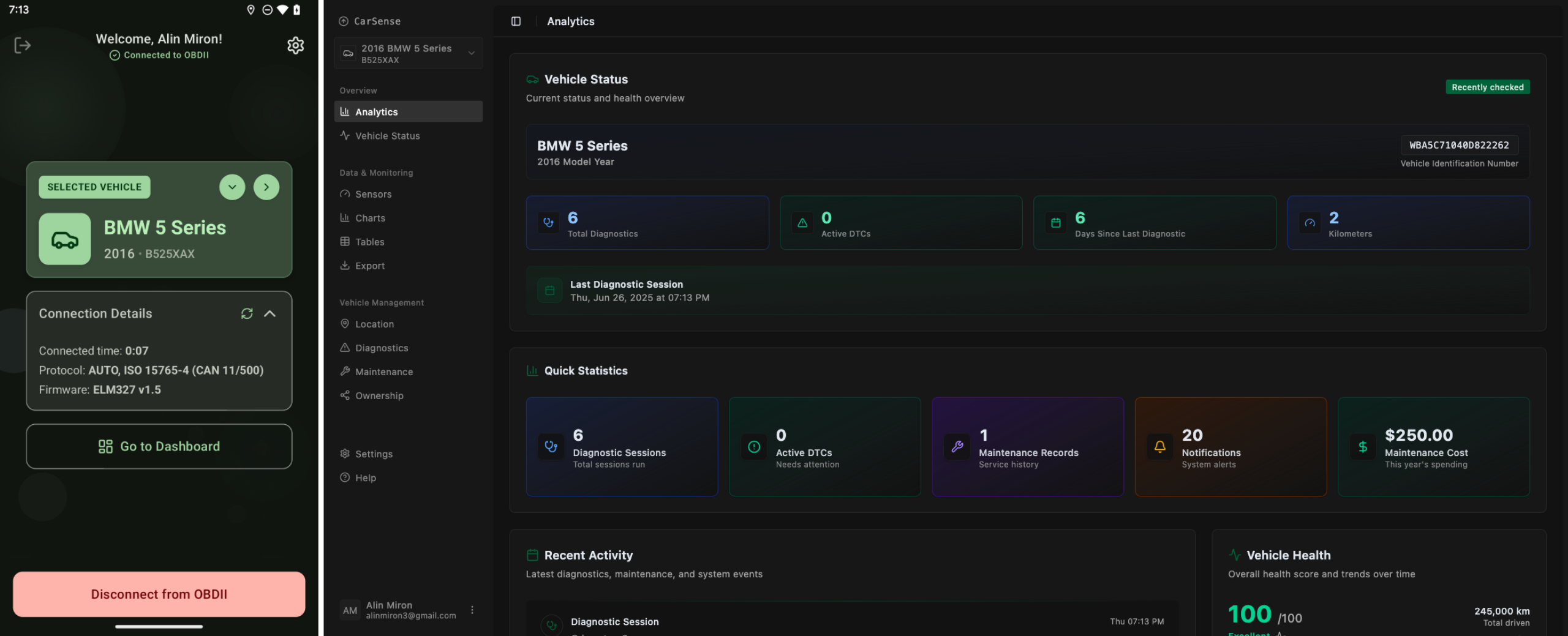1568x636 pixels.
Task: Open the 2016 BMW 5 Series vehicle selector
Action: 409,53
